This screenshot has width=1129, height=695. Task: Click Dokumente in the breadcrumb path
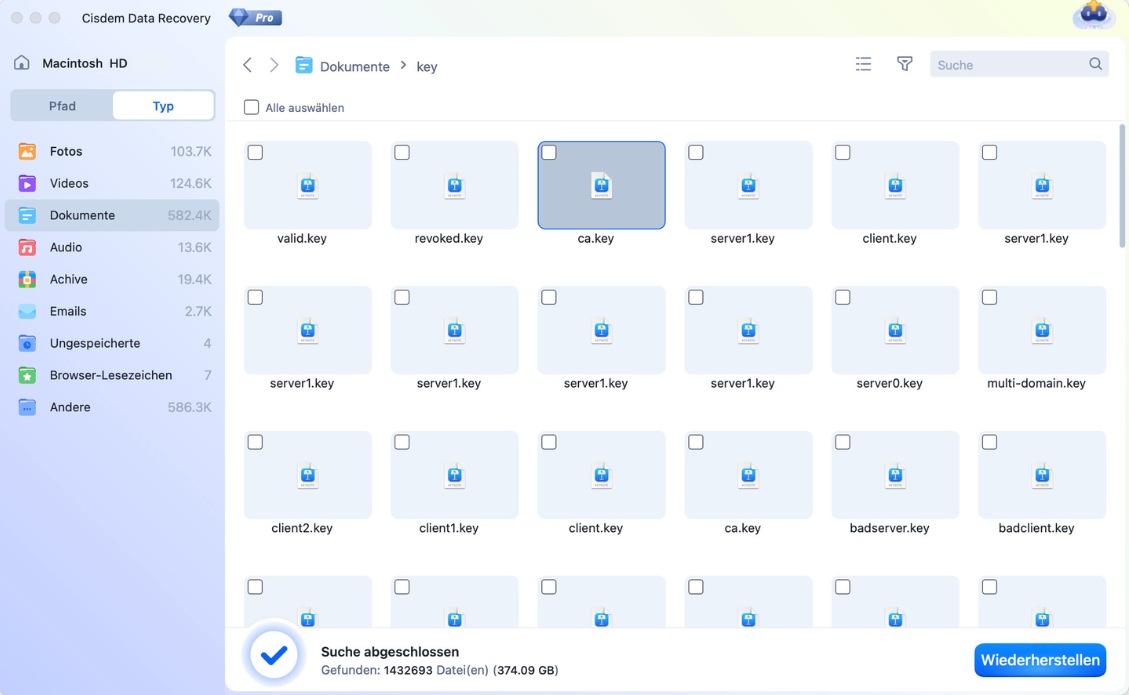coord(354,67)
